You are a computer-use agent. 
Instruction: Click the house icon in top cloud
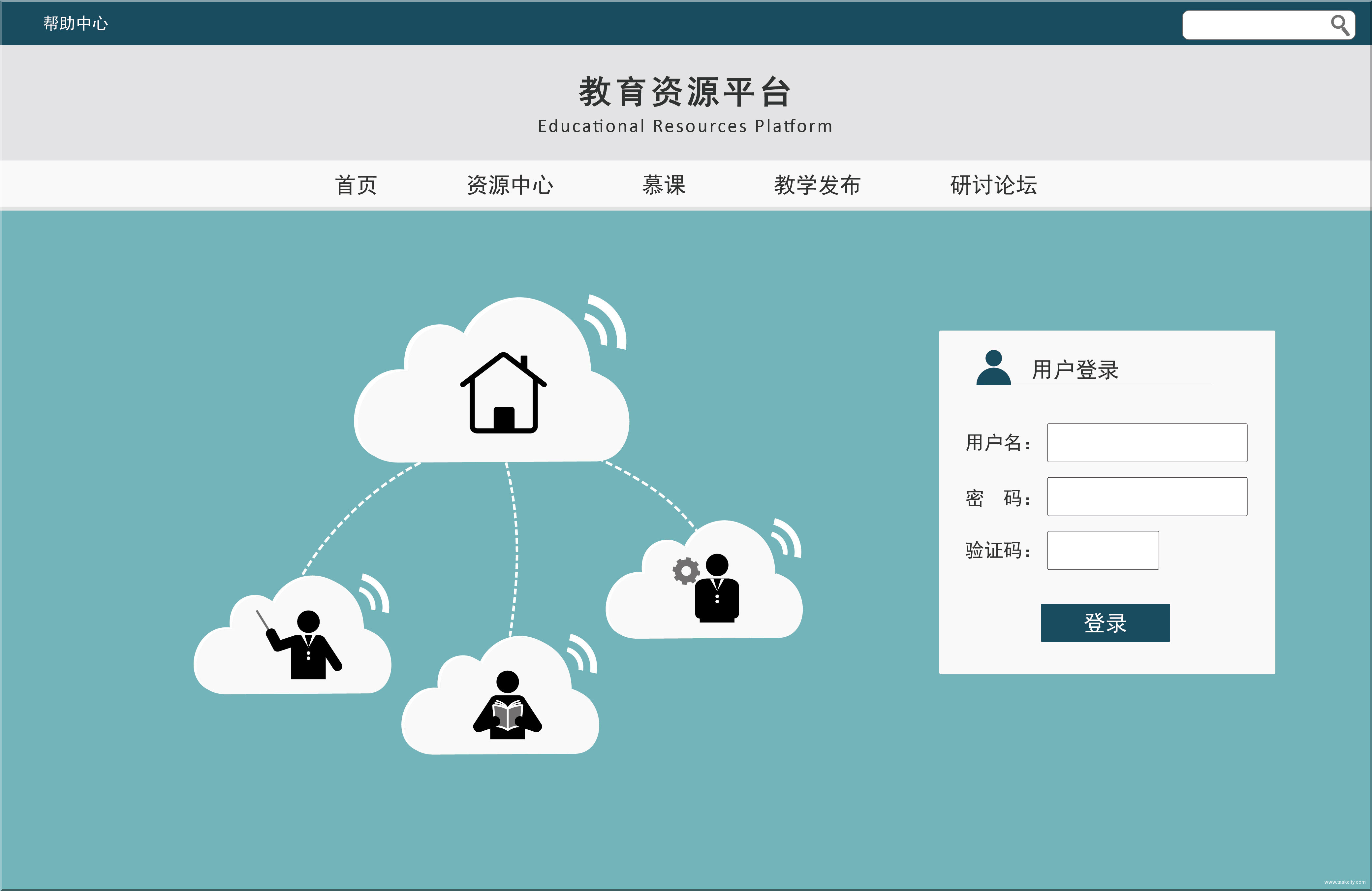click(503, 393)
